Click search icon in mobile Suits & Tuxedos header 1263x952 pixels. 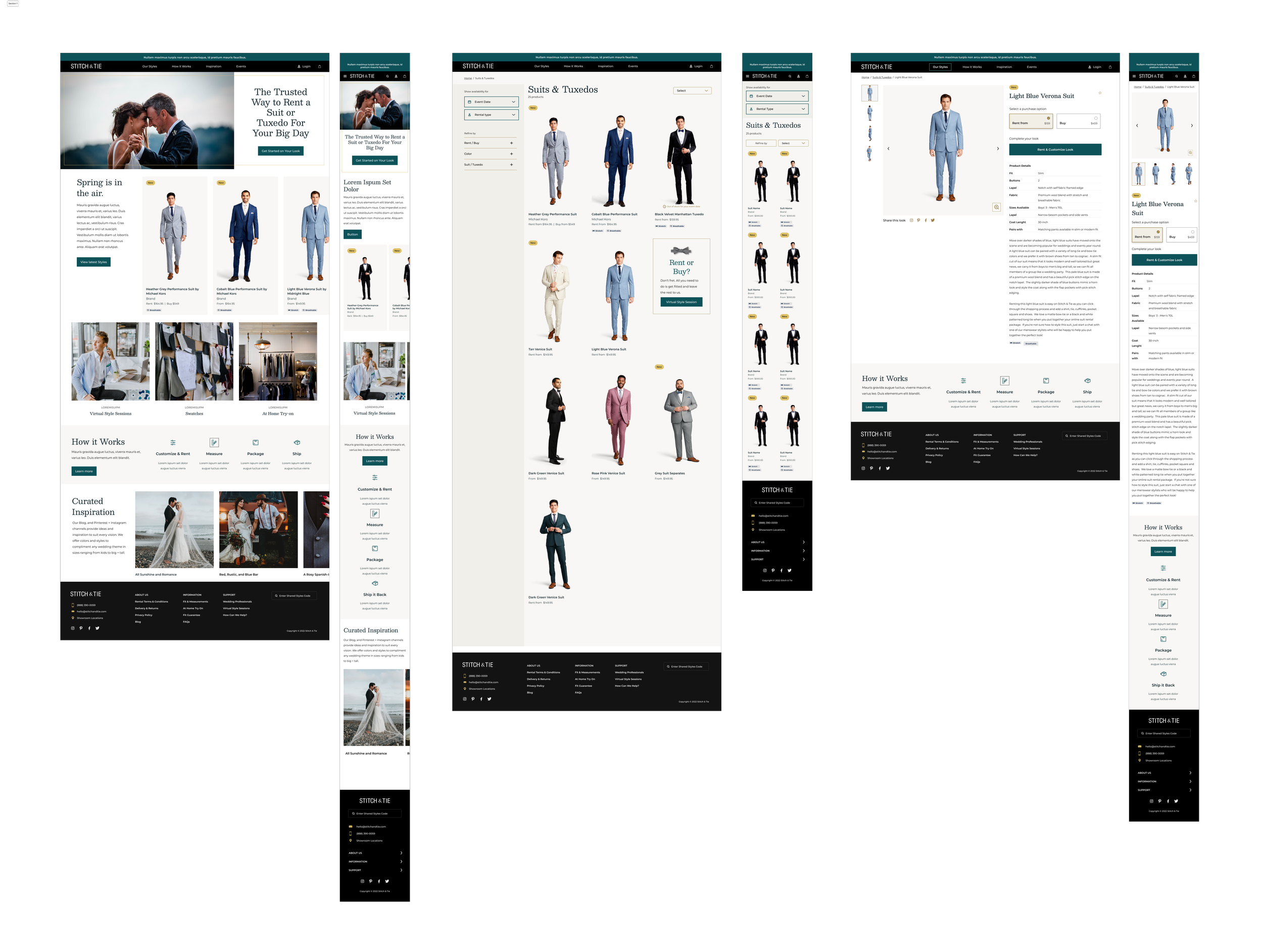(x=790, y=76)
